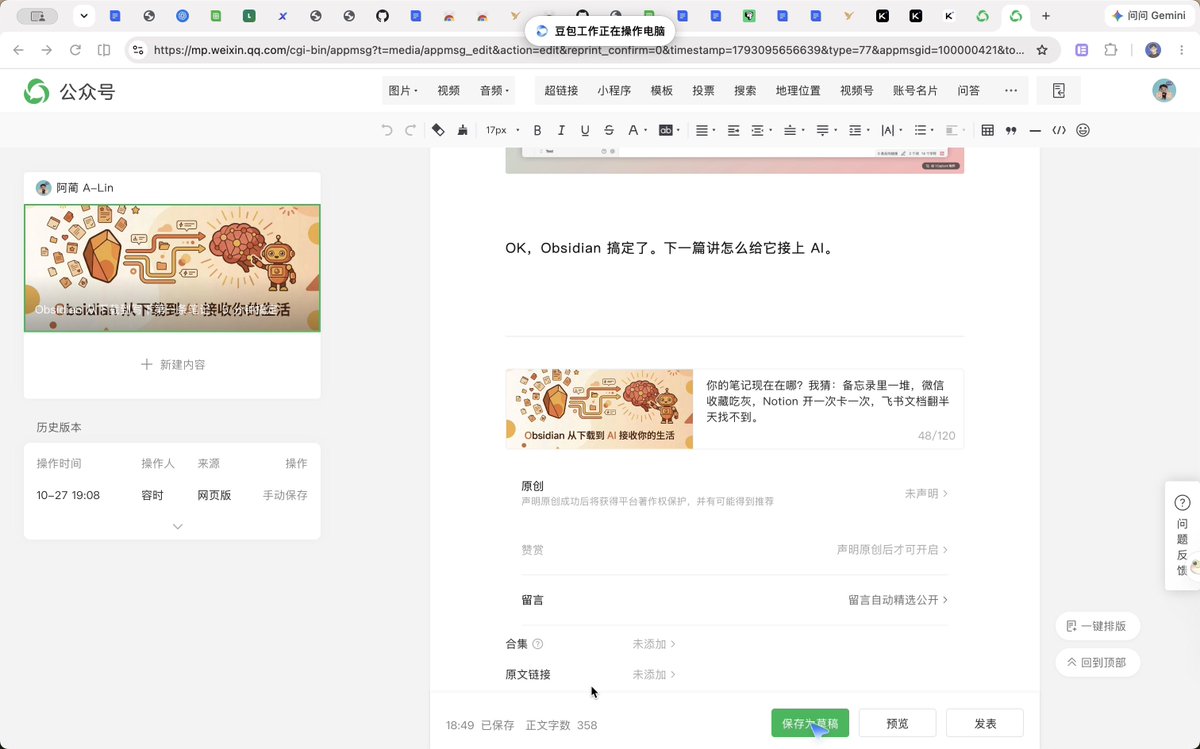Insert an 账号名片
This screenshot has height=749, width=1200.
[915, 90]
